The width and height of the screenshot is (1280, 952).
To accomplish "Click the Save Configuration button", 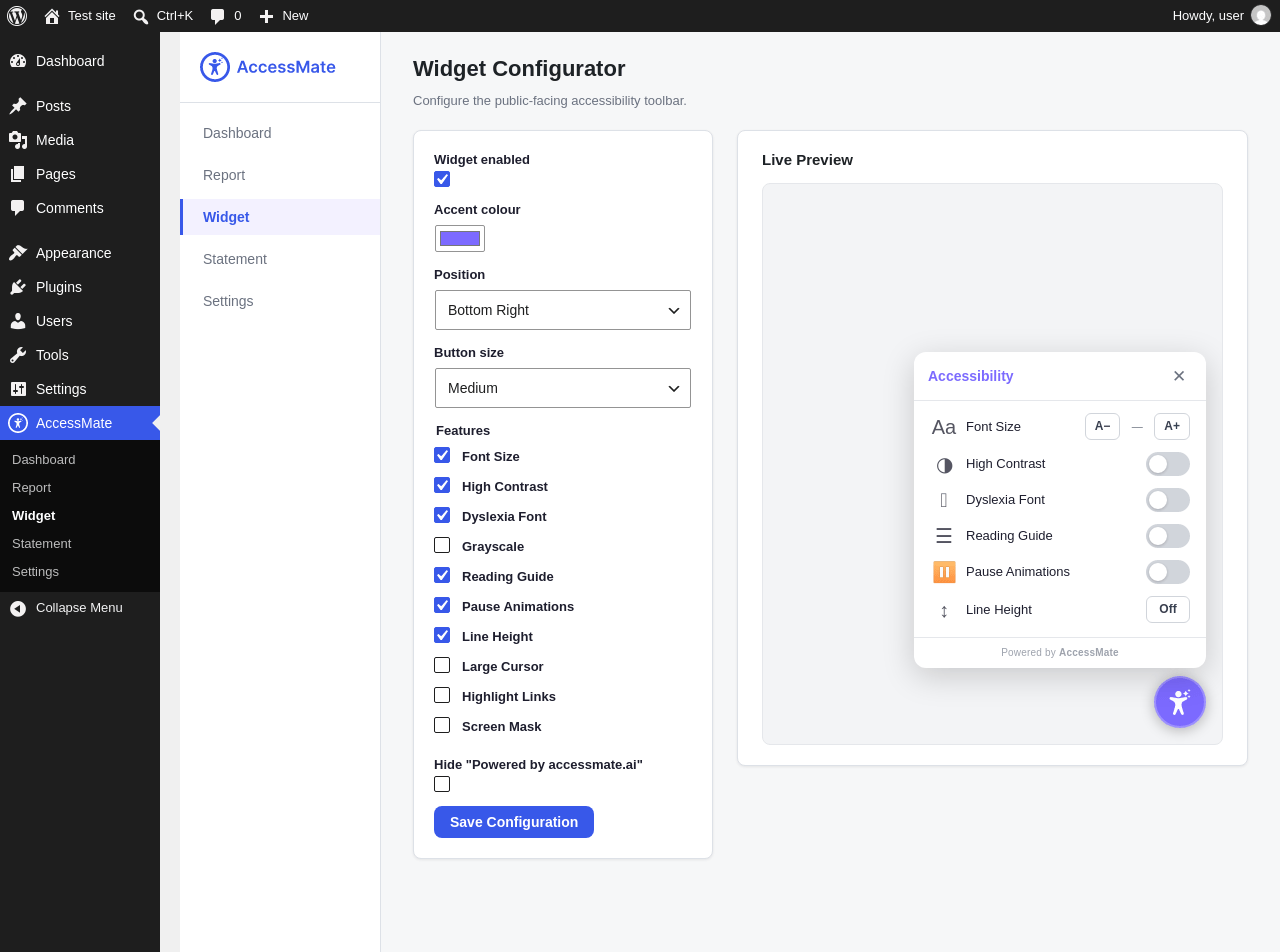I will pyautogui.click(x=514, y=822).
